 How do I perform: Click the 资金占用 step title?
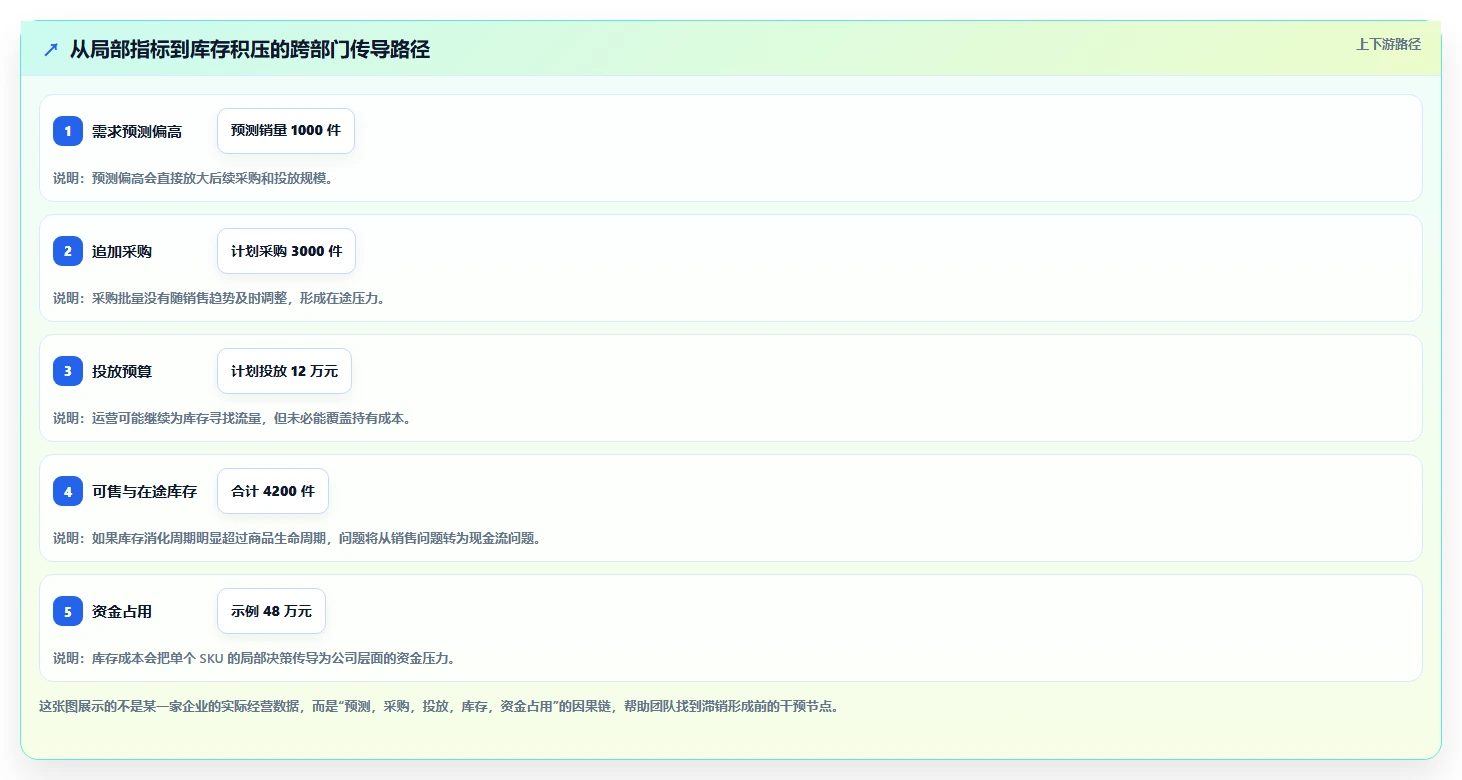pyautogui.click(x=122, y=611)
